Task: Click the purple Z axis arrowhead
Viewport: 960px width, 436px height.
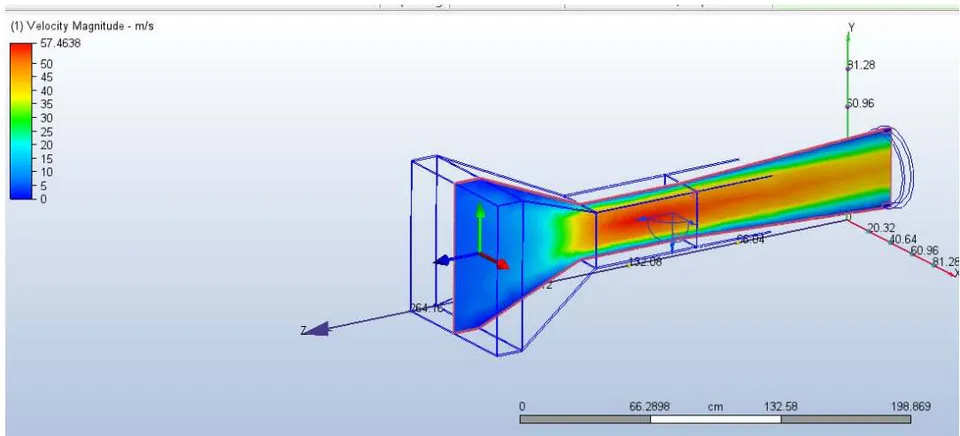Action: tap(317, 329)
